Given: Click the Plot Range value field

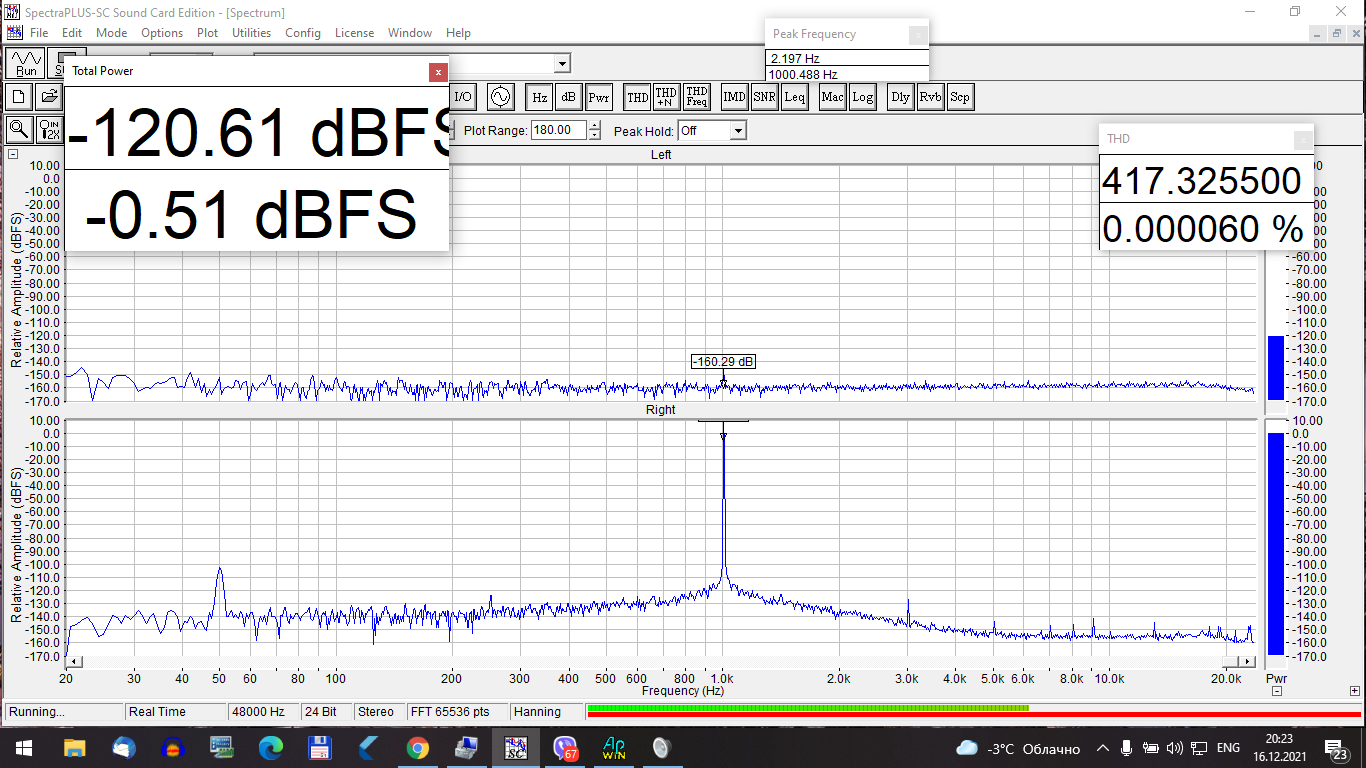Looking at the screenshot, I should tap(558, 130).
